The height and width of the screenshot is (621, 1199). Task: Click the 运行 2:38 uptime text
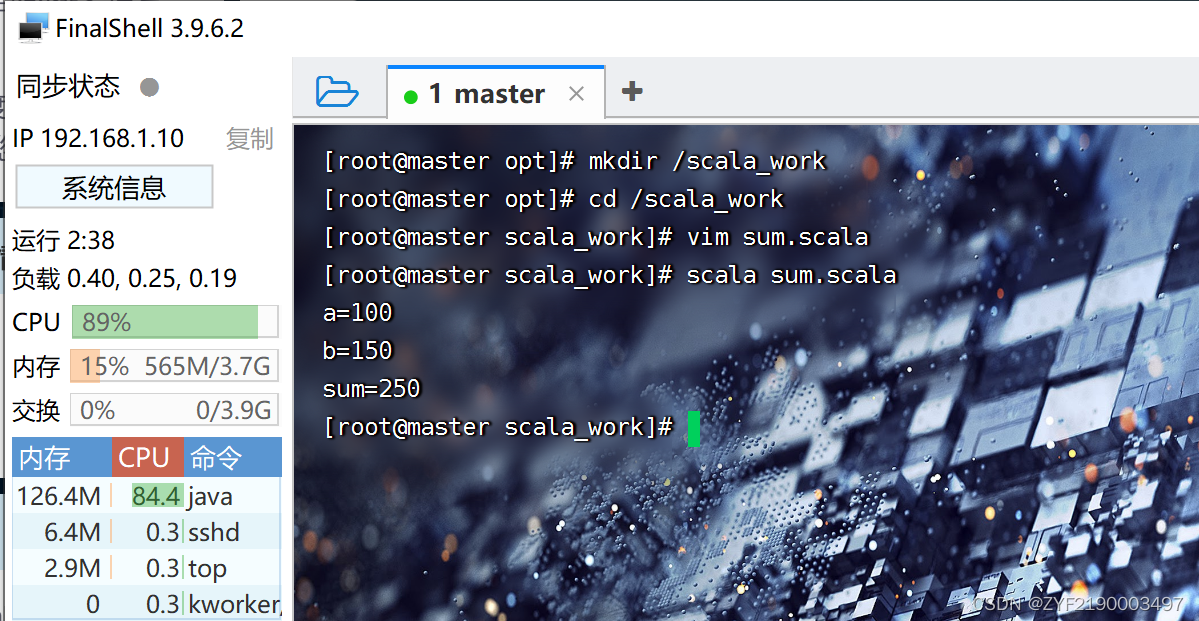[63, 241]
